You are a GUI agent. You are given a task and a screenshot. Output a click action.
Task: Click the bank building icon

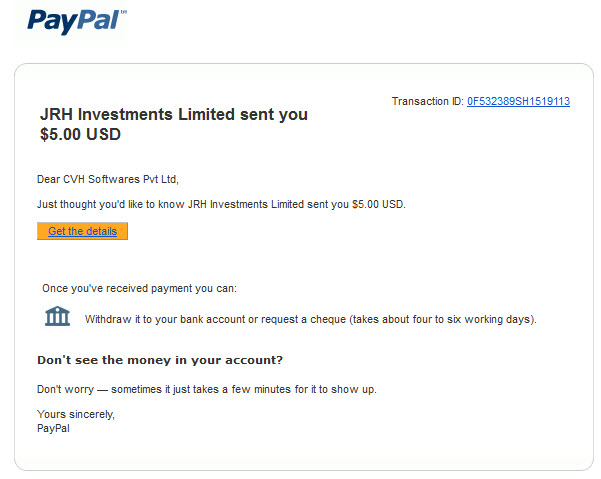click(57, 316)
